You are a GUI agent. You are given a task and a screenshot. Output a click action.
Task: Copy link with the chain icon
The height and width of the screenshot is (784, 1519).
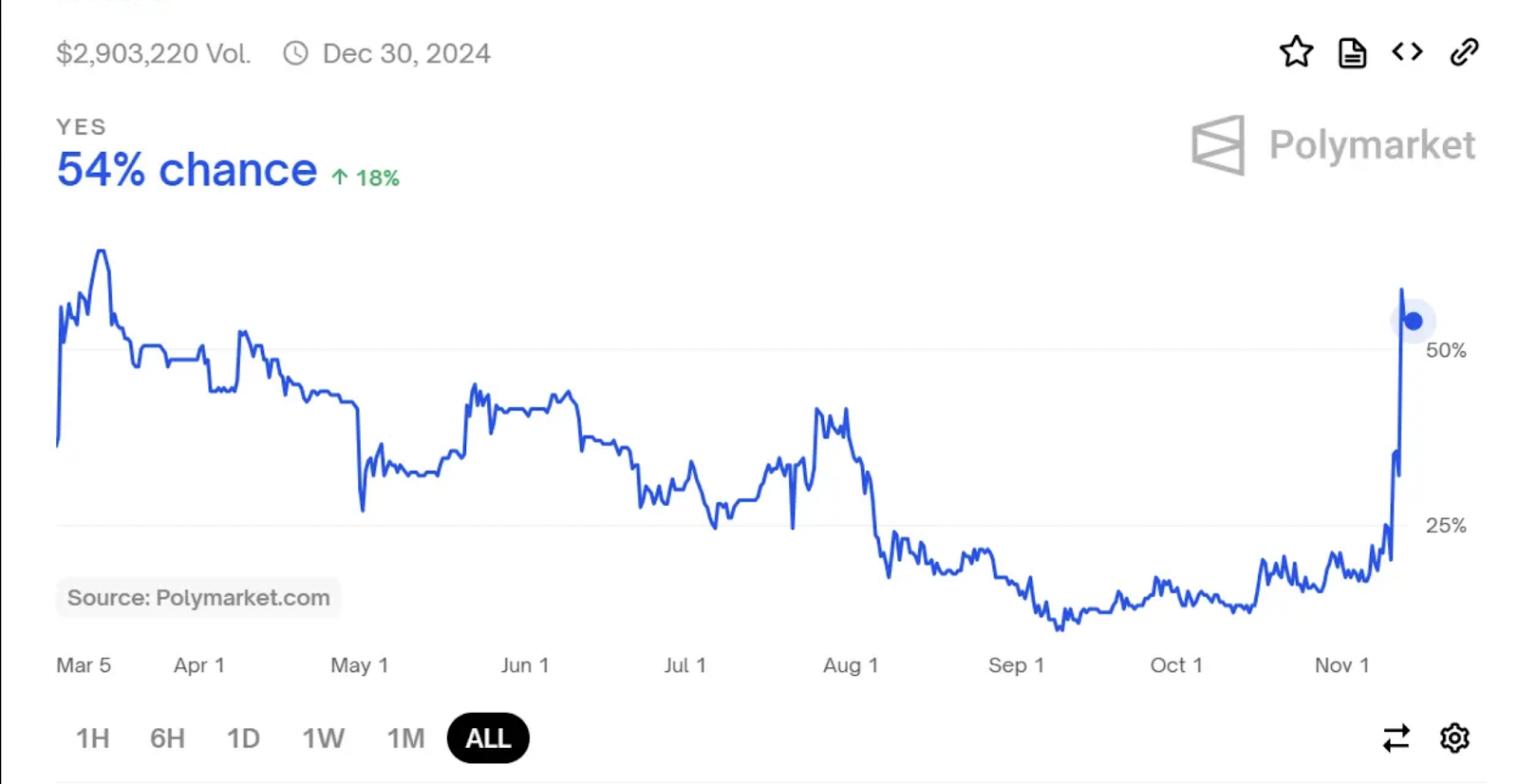tap(1464, 52)
